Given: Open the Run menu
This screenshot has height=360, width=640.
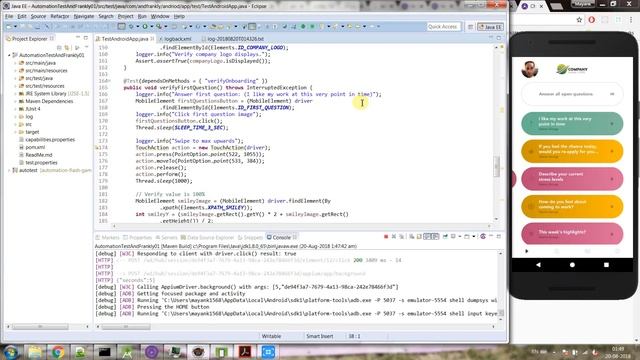Looking at the screenshot, I should [x=142, y=16].
